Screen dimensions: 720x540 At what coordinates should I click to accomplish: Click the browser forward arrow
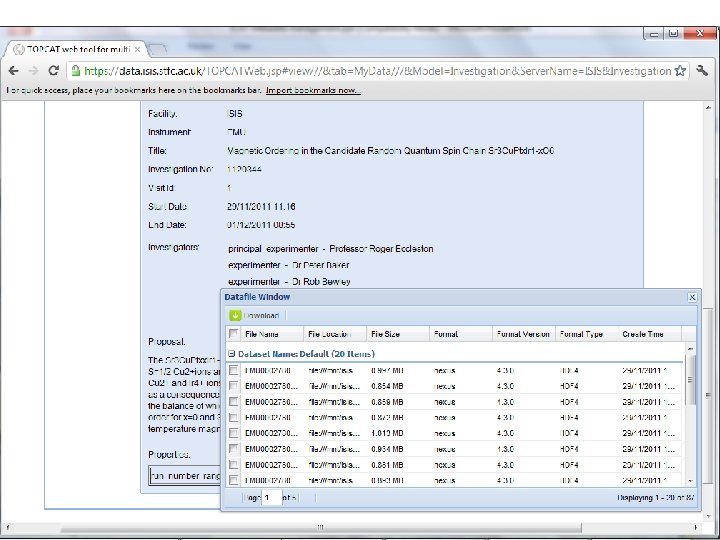pyautogui.click(x=34, y=71)
